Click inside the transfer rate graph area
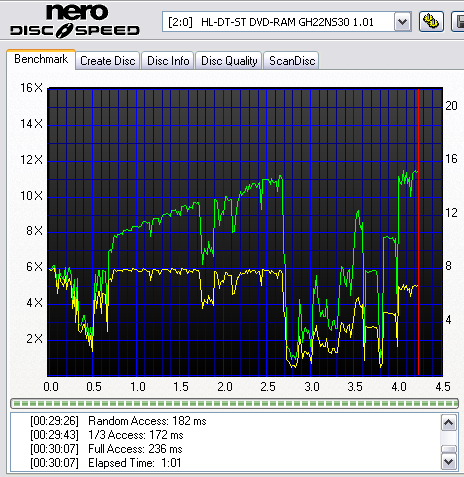The image size is (464, 477). click(x=245, y=232)
